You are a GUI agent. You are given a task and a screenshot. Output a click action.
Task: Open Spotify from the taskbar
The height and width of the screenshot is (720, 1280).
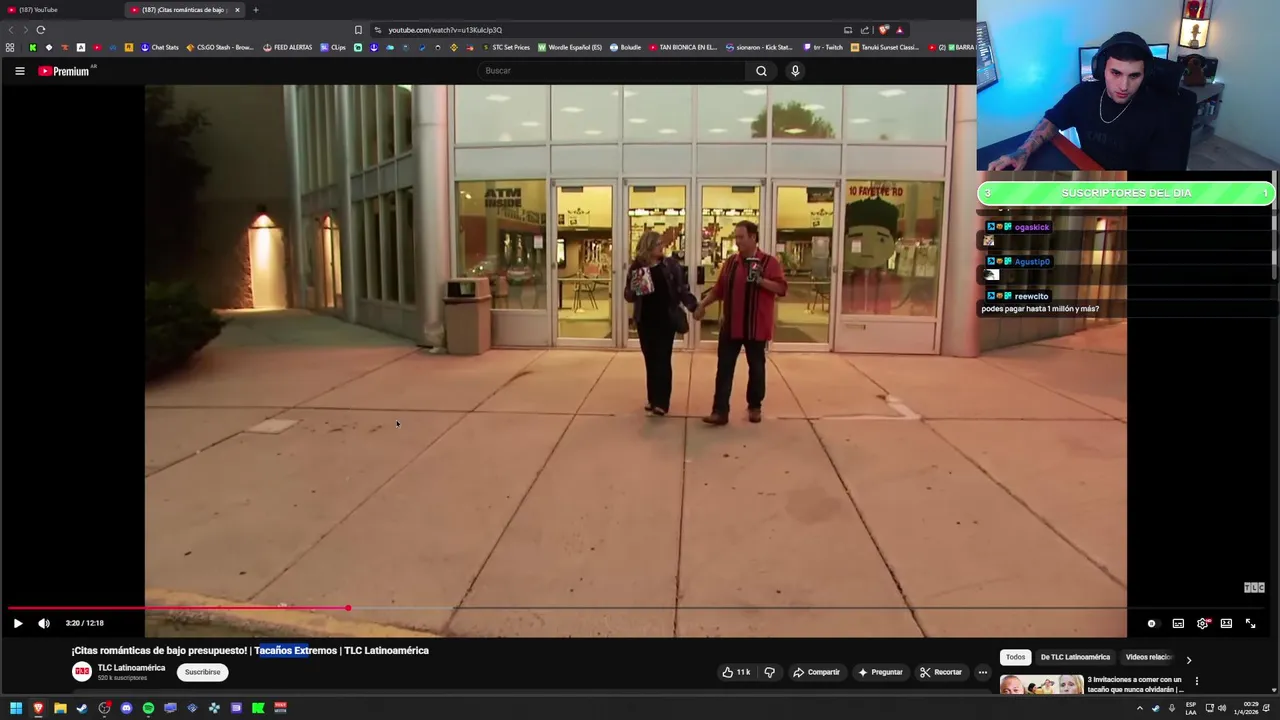coord(148,708)
